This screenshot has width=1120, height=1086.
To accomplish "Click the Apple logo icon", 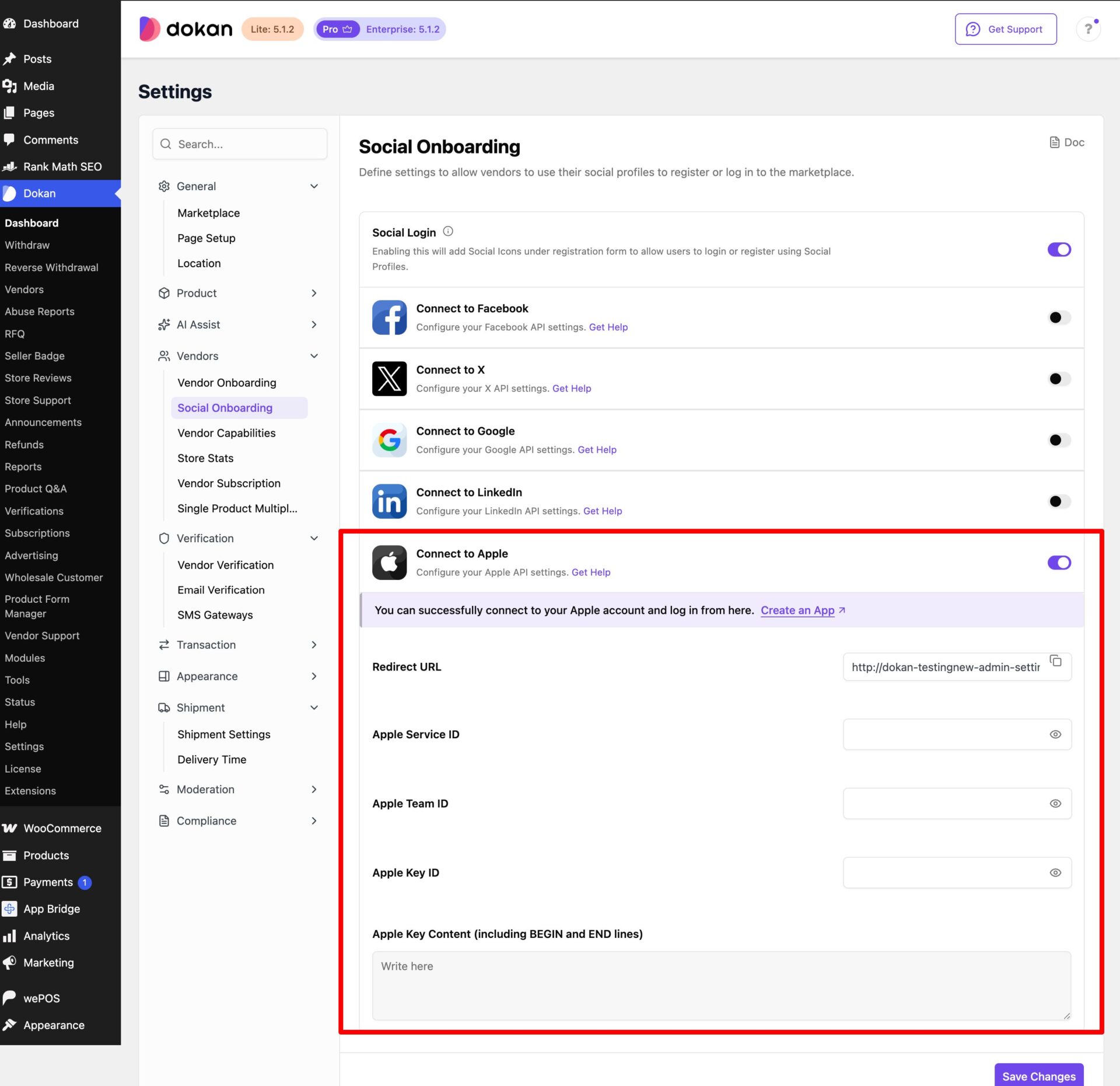I will click(x=389, y=563).
